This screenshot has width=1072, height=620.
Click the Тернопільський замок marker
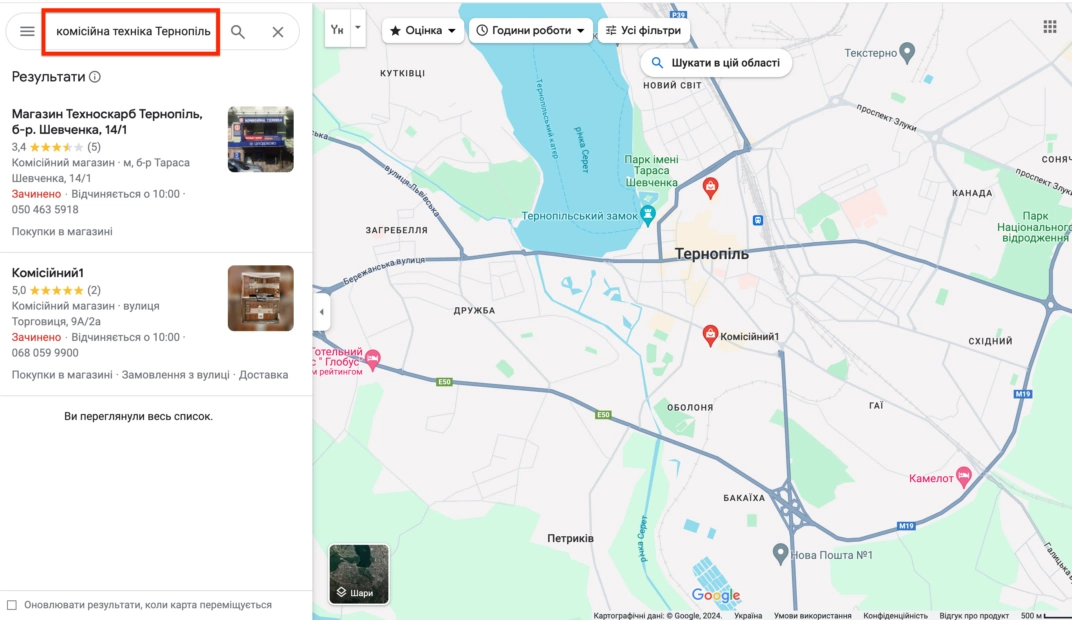(647, 215)
